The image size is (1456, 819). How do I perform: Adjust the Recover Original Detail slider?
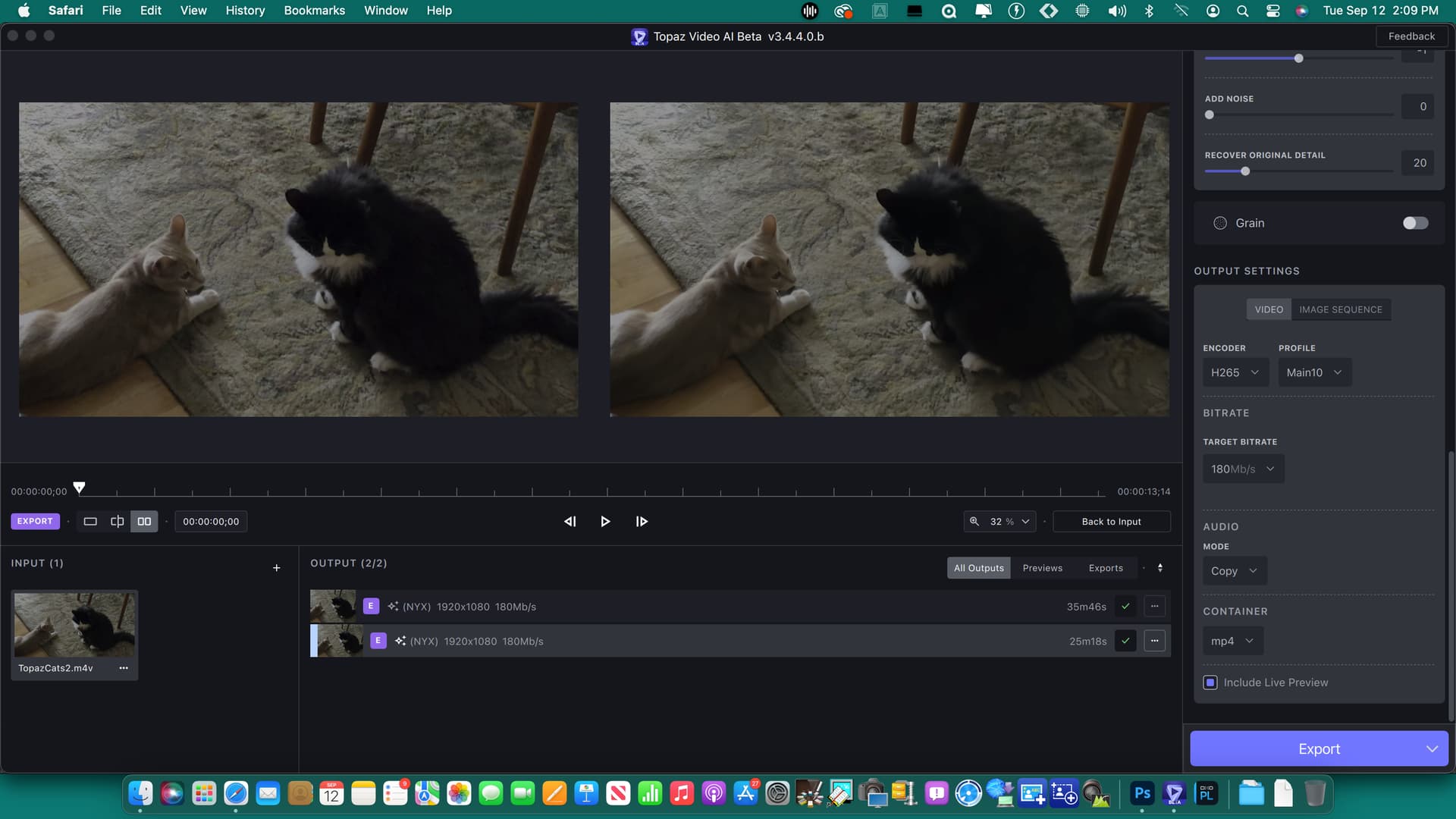[x=1245, y=171]
